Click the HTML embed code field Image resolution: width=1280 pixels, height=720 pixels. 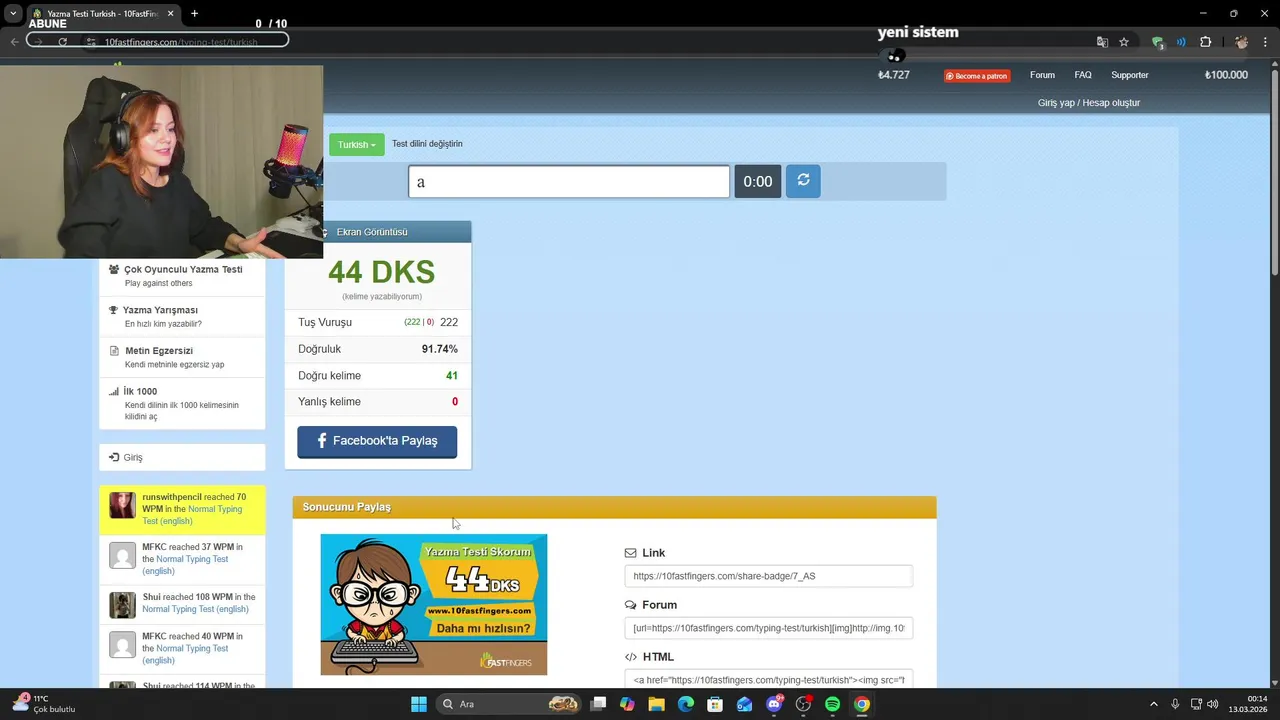tap(768, 680)
